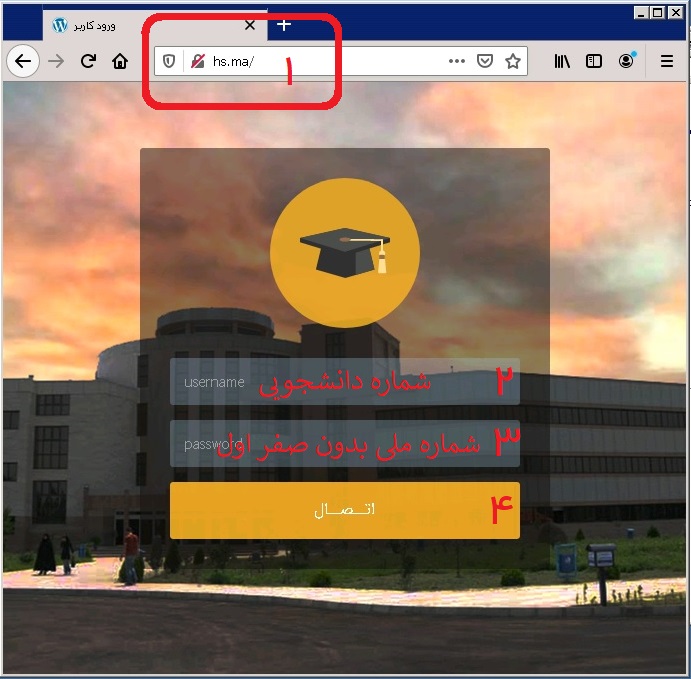Click the password input field
This screenshot has width=691, height=679.
344,443
